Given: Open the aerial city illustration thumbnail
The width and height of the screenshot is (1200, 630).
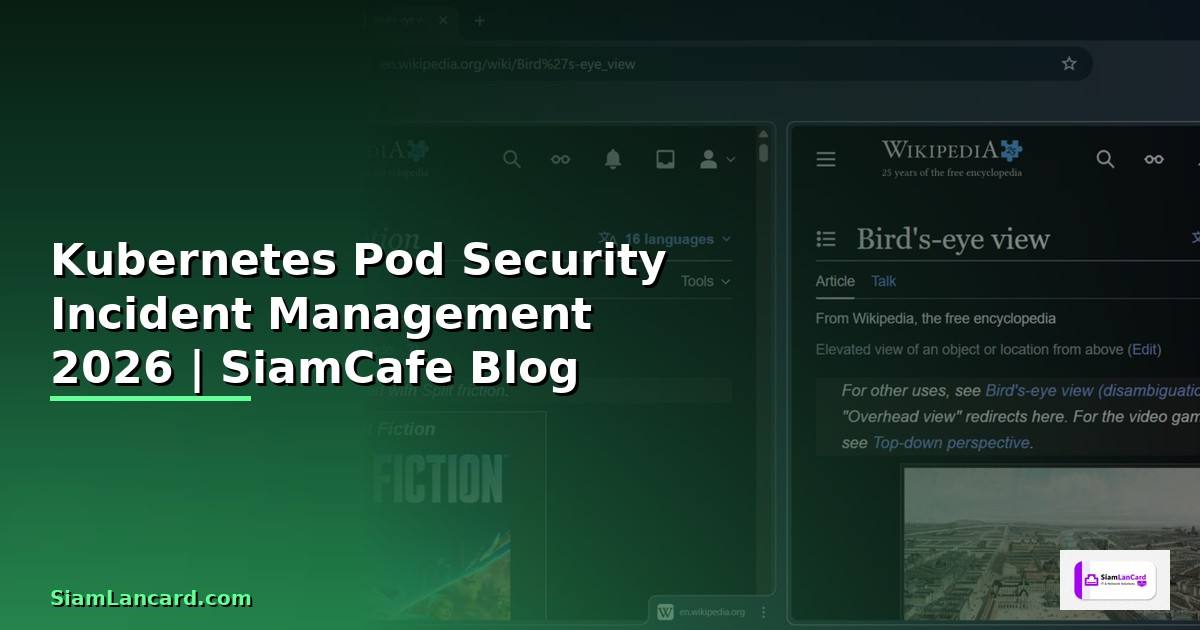Looking at the screenshot, I should pos(1052,543).
